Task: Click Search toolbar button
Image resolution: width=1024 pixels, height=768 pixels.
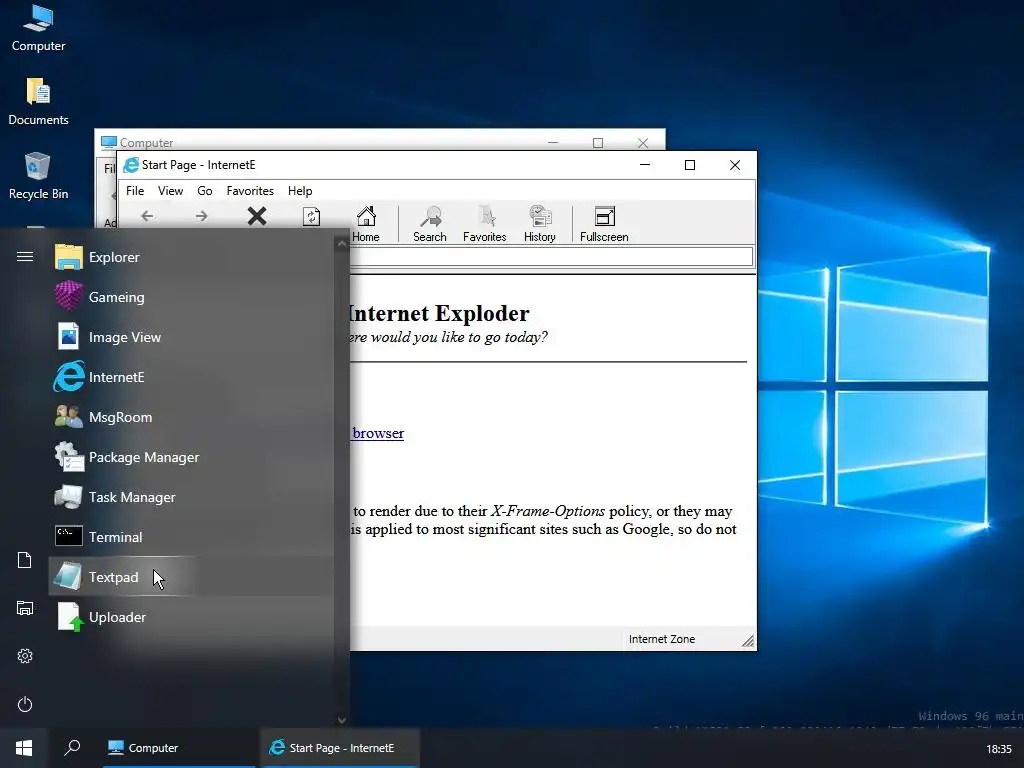Action: click(430, 224)
